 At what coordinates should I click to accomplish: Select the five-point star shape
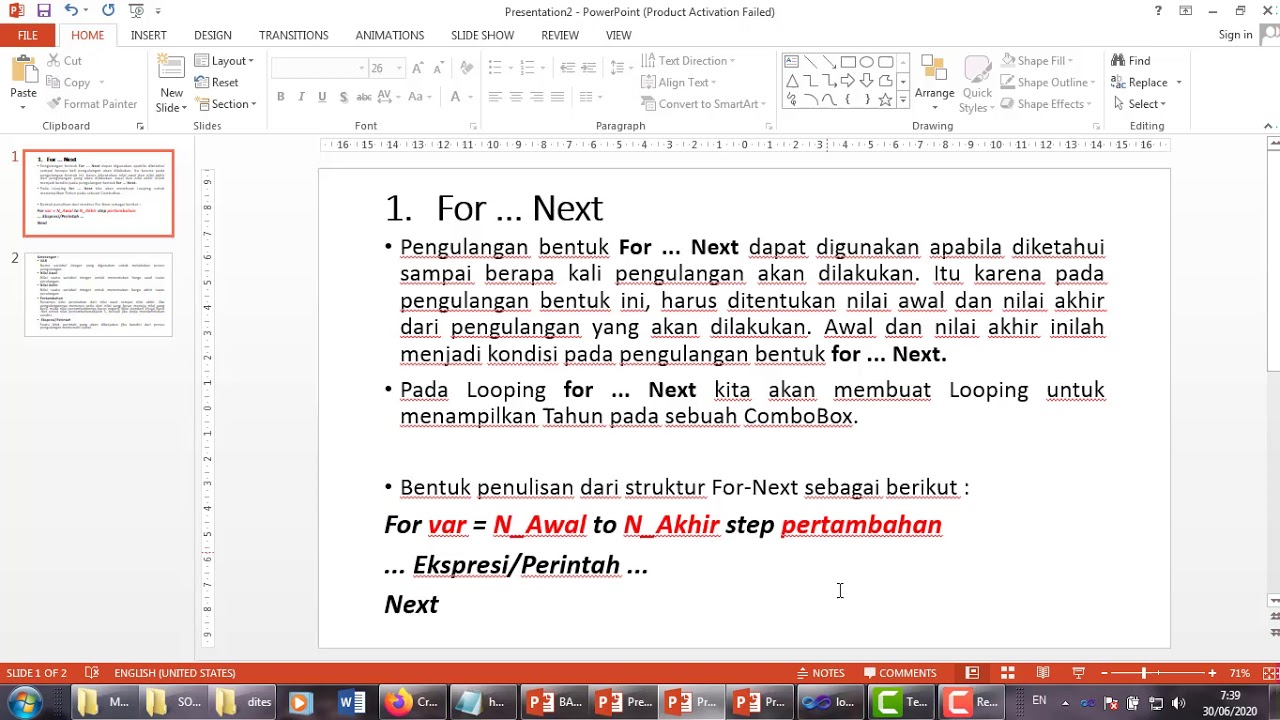point(885,99)
